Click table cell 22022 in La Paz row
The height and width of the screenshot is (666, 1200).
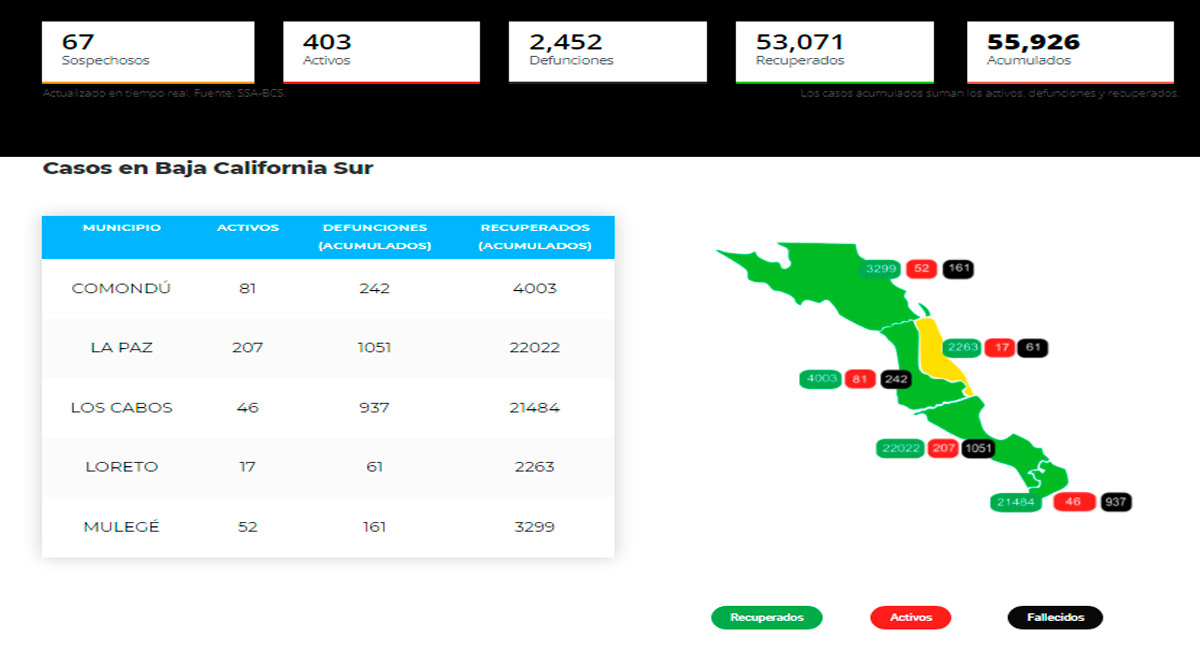point(534,348)
